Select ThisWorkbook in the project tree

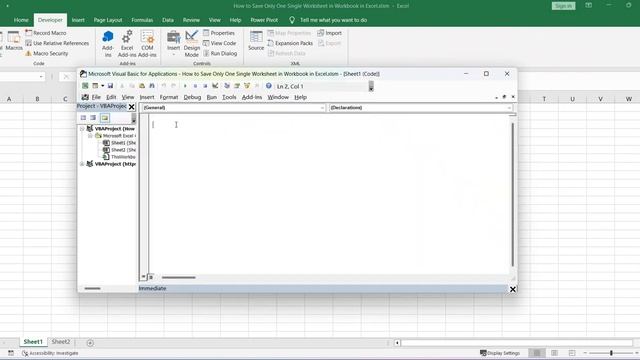tap(120, 157)
